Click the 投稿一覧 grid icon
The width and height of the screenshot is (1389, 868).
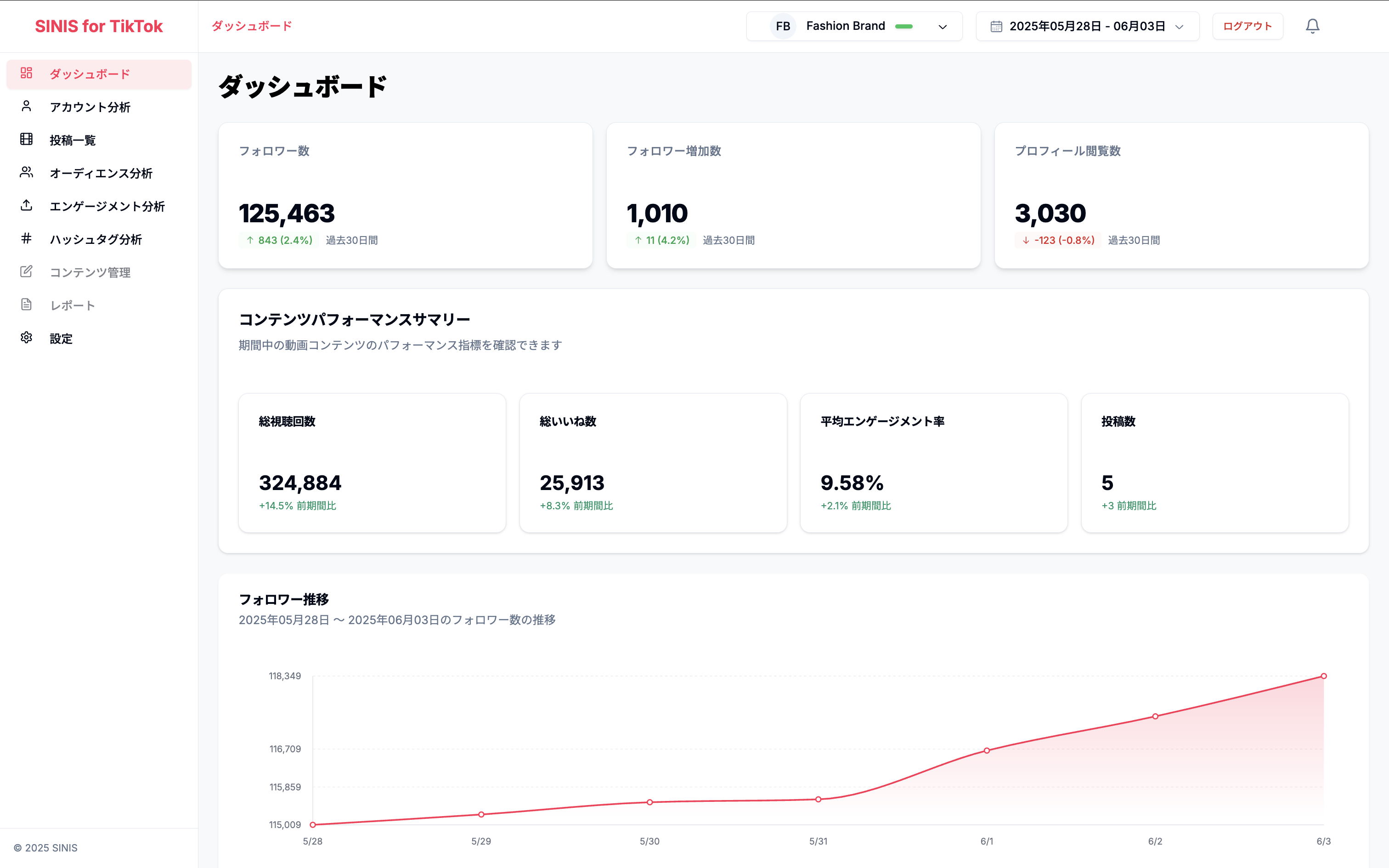[26, 140]
